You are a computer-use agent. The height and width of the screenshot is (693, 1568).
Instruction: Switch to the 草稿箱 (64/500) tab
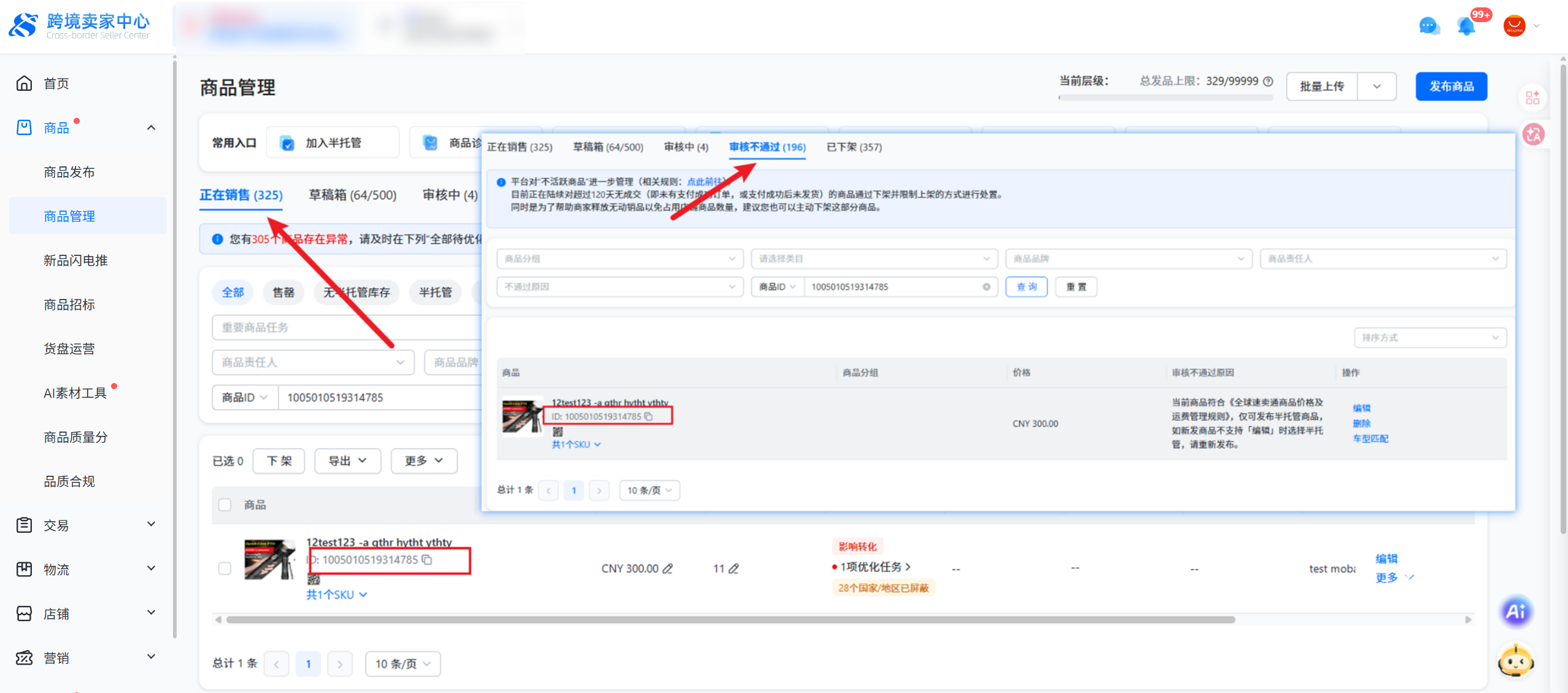click(x=352, y=195)
